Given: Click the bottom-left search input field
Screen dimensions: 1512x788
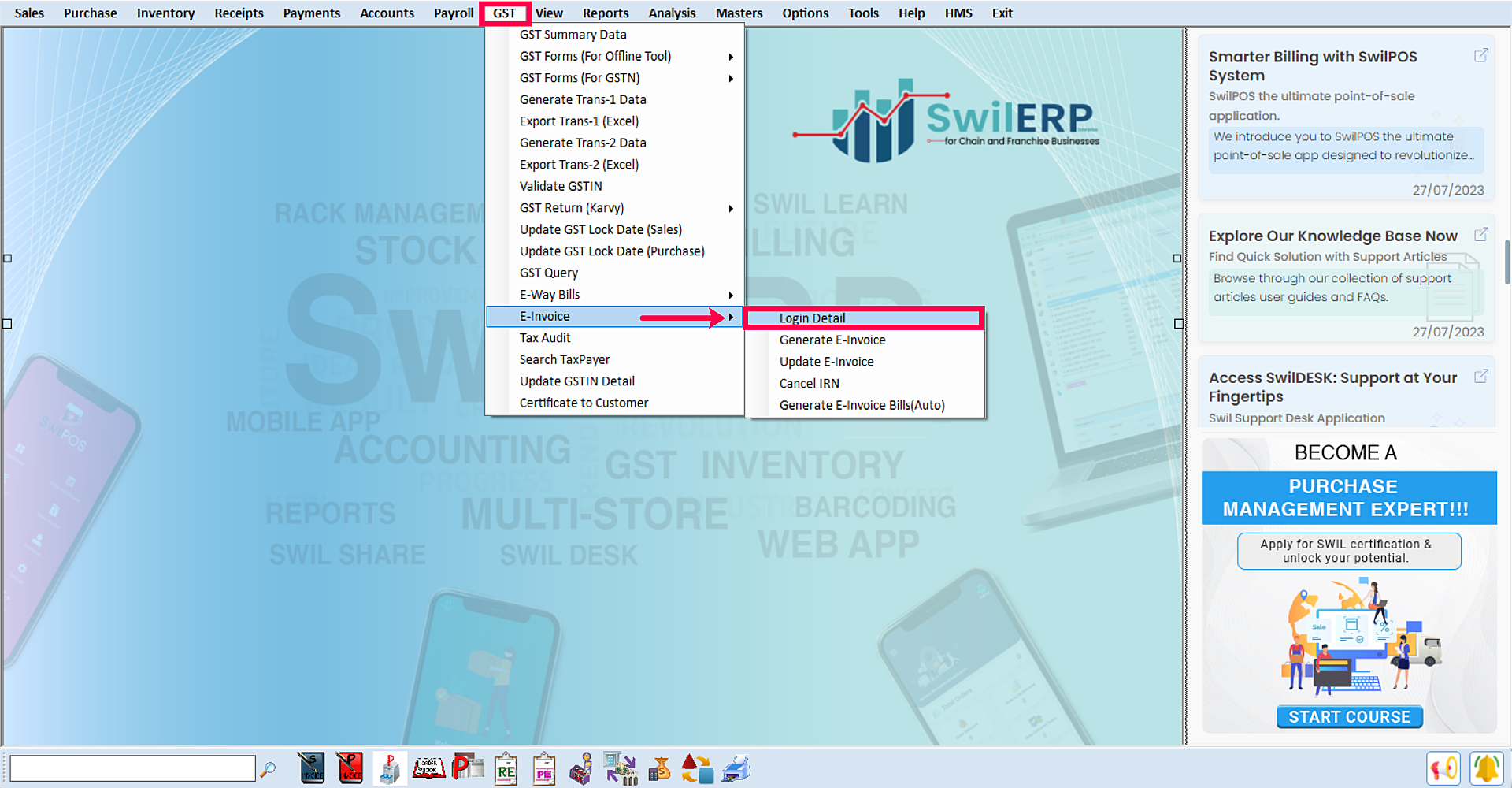Looking at the screenshot, I should pos(132,768).
